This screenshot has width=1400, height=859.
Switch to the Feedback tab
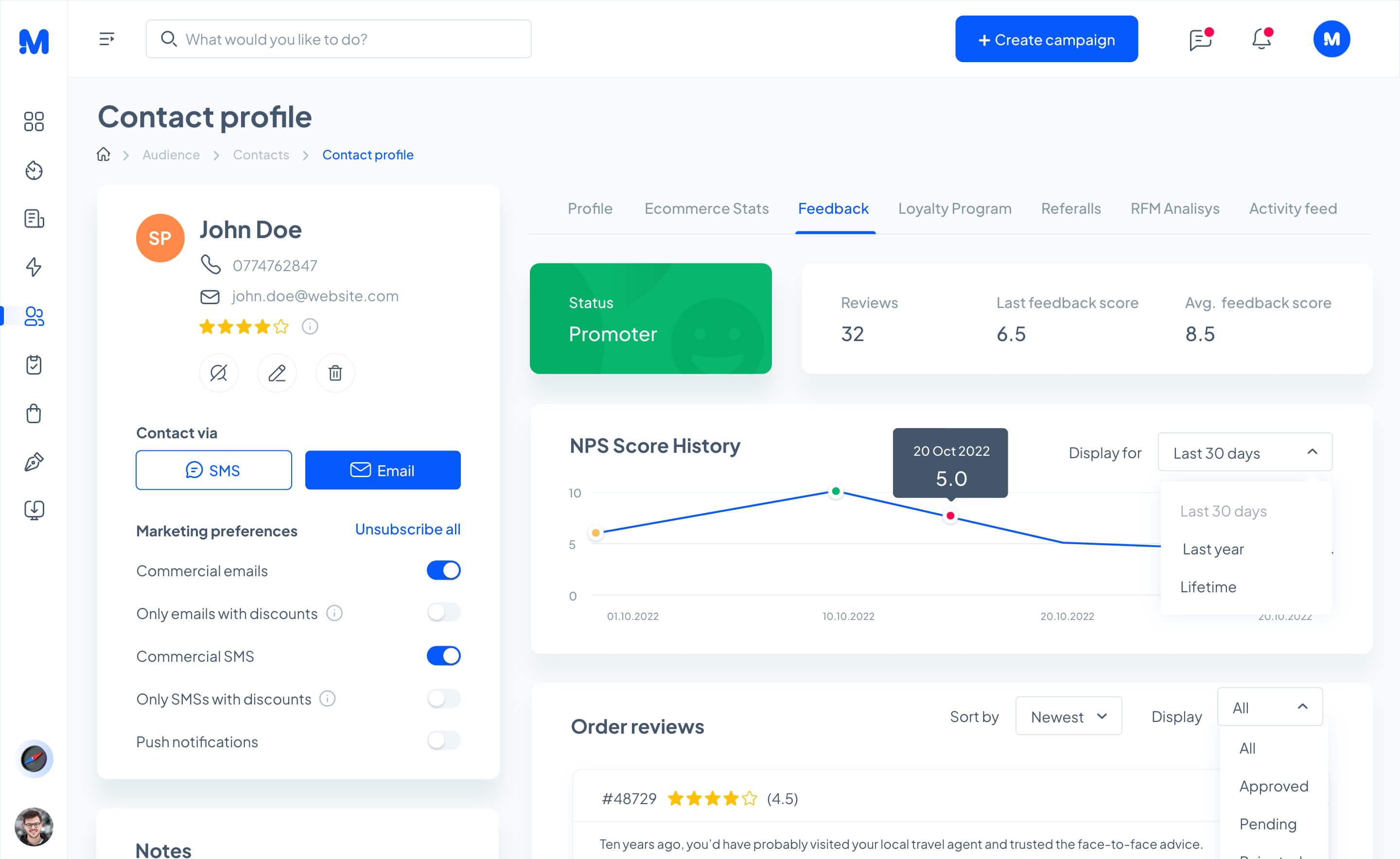pos(833,208)
